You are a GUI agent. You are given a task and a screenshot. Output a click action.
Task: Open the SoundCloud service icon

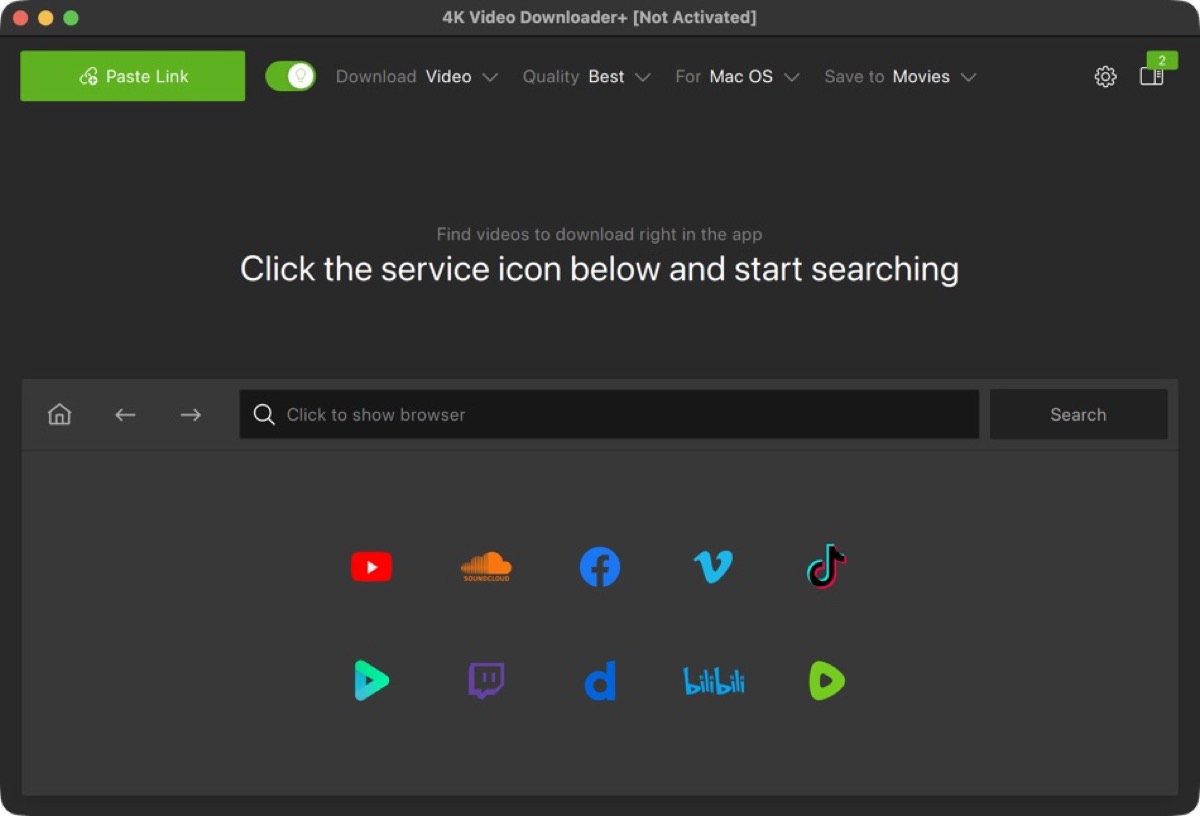tap(486, 567)
